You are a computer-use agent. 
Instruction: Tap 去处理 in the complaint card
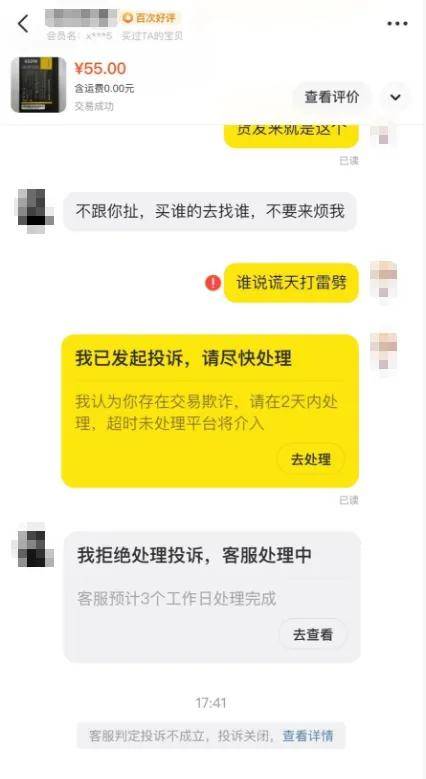(311, 459)
